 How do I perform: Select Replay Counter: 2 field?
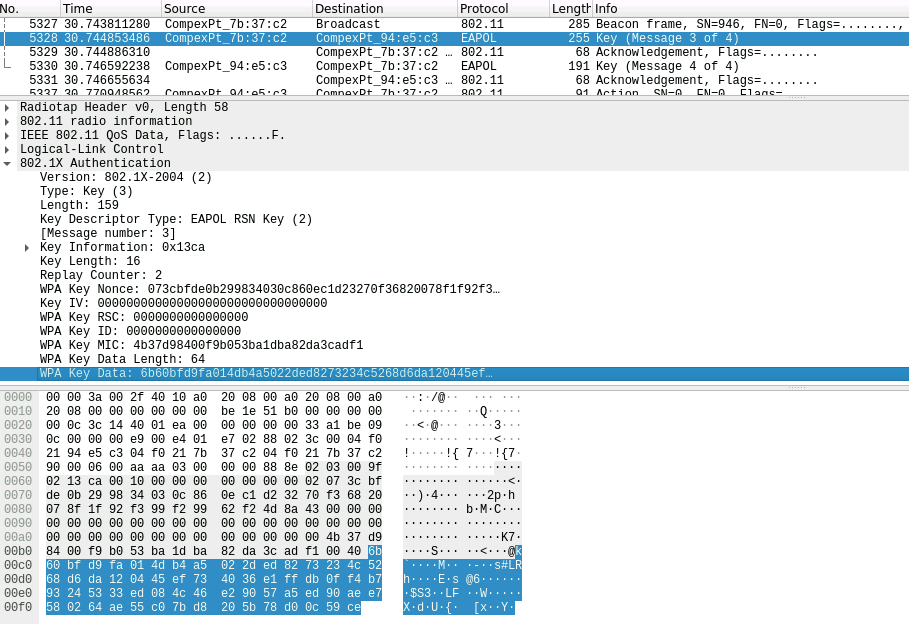click(x=101, y=275)
